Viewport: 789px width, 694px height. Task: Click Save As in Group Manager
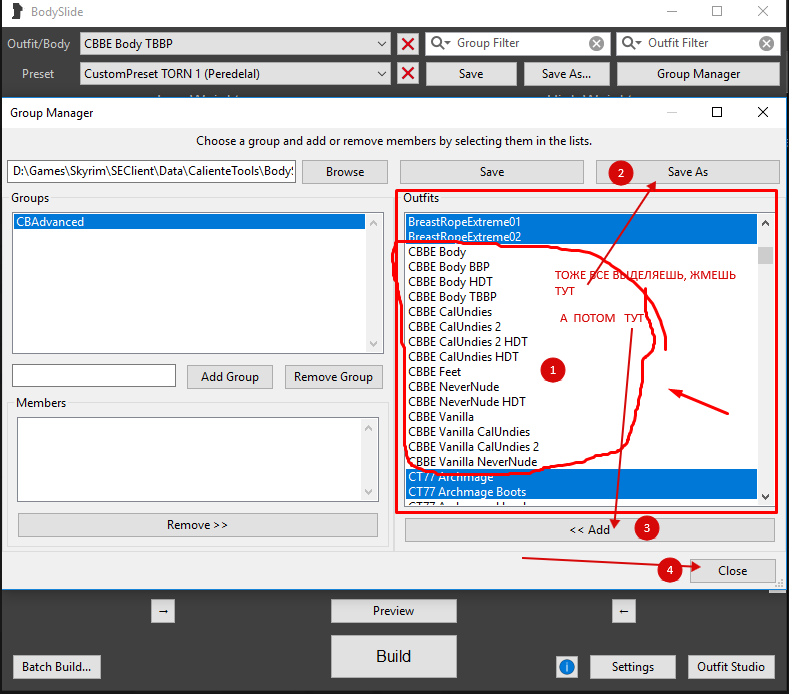(687, 172)
